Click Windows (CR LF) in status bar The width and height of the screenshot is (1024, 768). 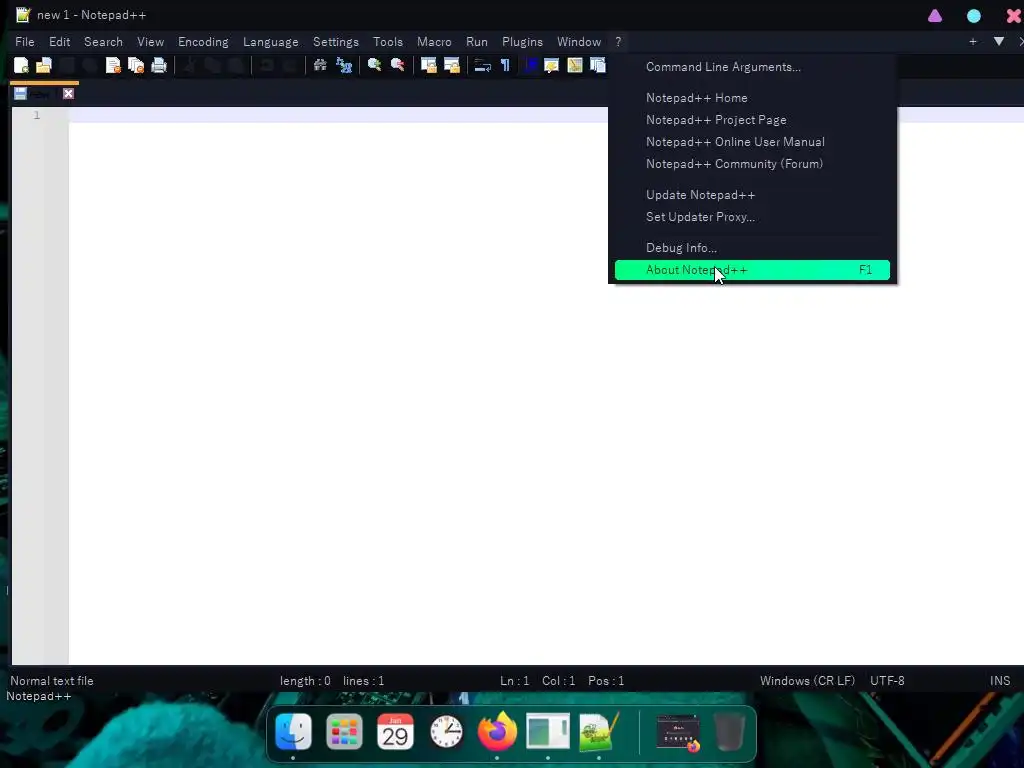(807, 680)
